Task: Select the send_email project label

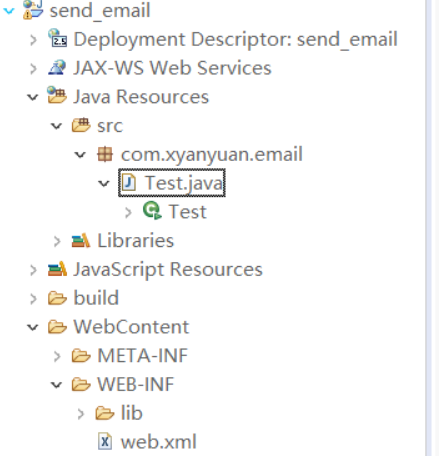Action: [100, 11]
